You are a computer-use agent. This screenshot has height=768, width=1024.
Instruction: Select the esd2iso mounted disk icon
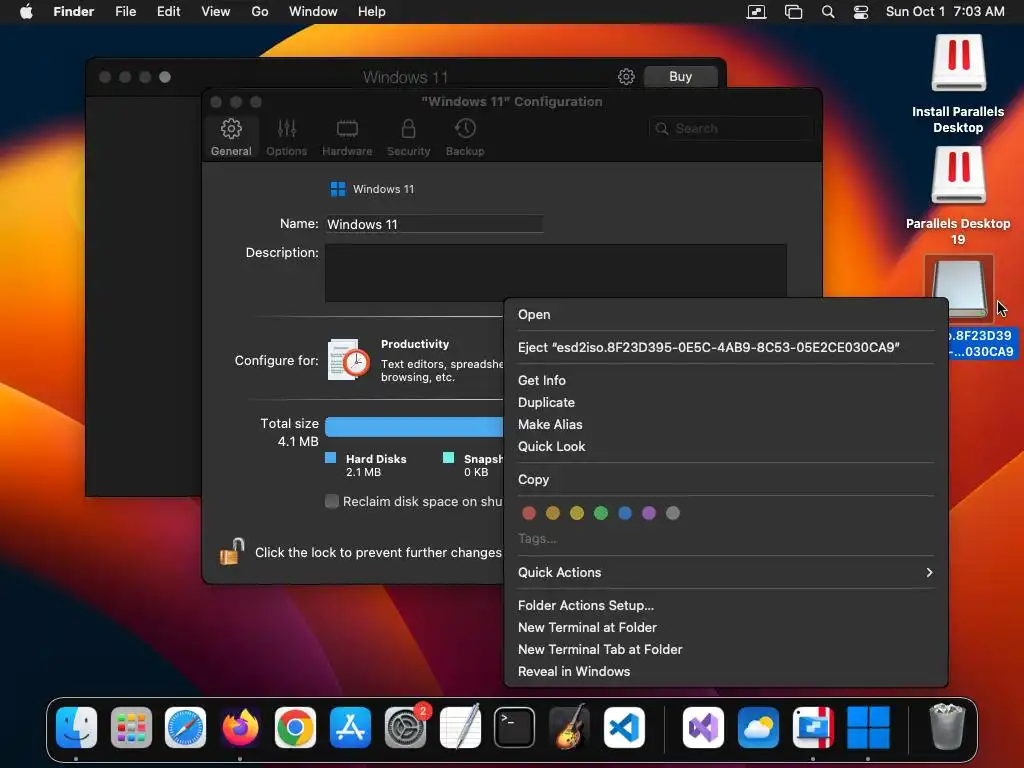(959, 288)
